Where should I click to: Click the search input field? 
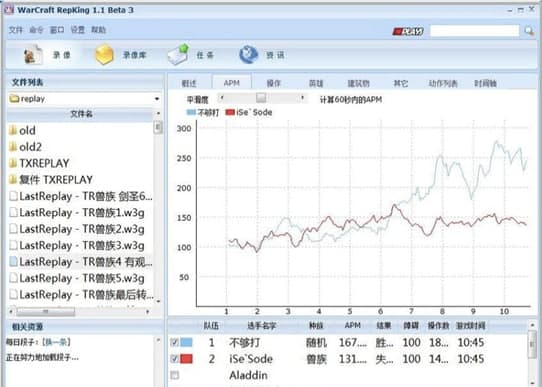pyautogui.click(x=475, y=31)
